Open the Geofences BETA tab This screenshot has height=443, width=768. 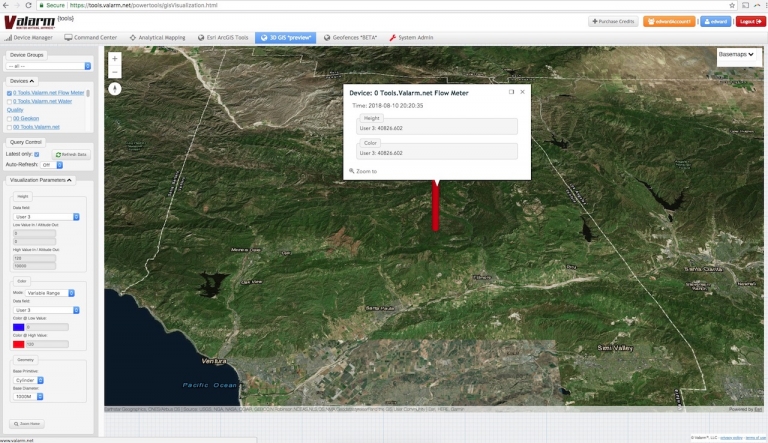(x=351, y=37)
